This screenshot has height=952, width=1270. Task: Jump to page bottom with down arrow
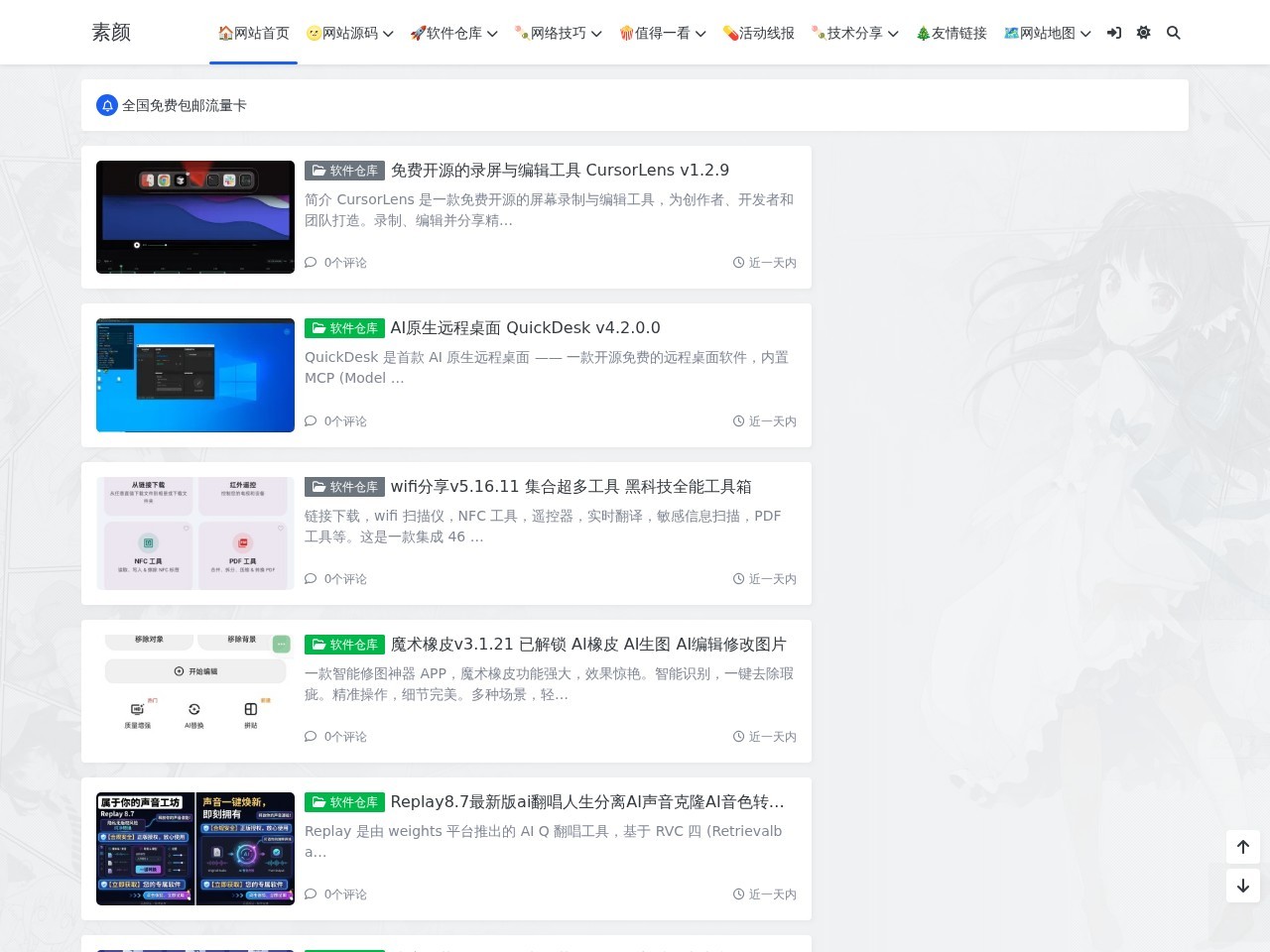1243,886
